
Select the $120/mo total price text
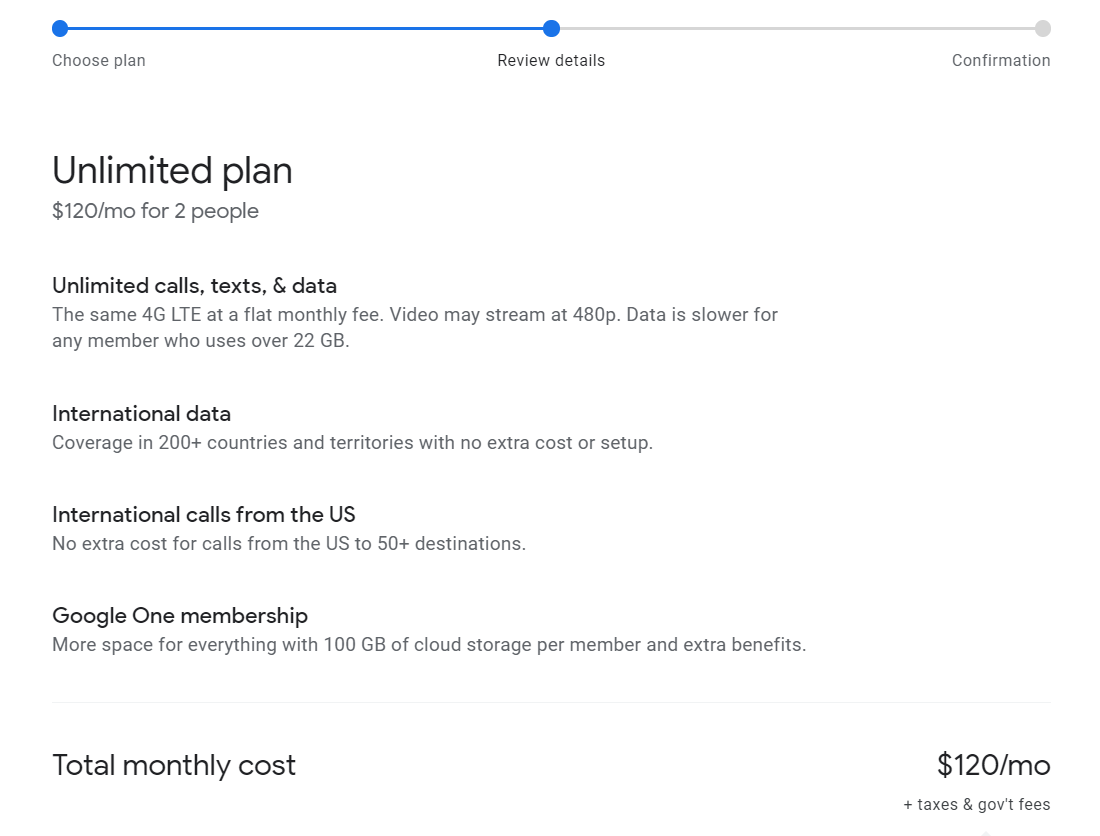click(992, 765)
